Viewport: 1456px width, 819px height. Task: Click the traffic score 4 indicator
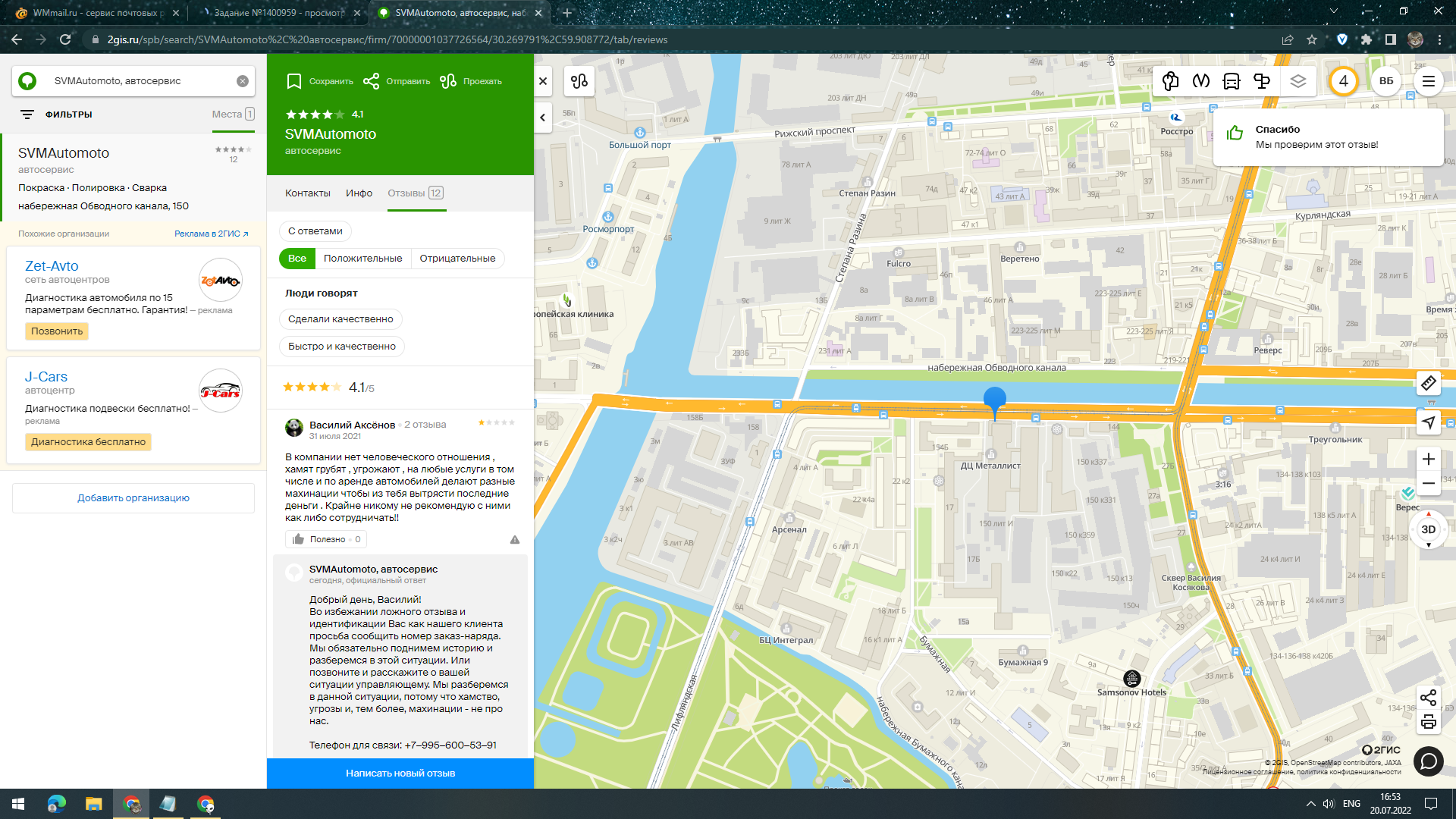[x=1344, y=81]
